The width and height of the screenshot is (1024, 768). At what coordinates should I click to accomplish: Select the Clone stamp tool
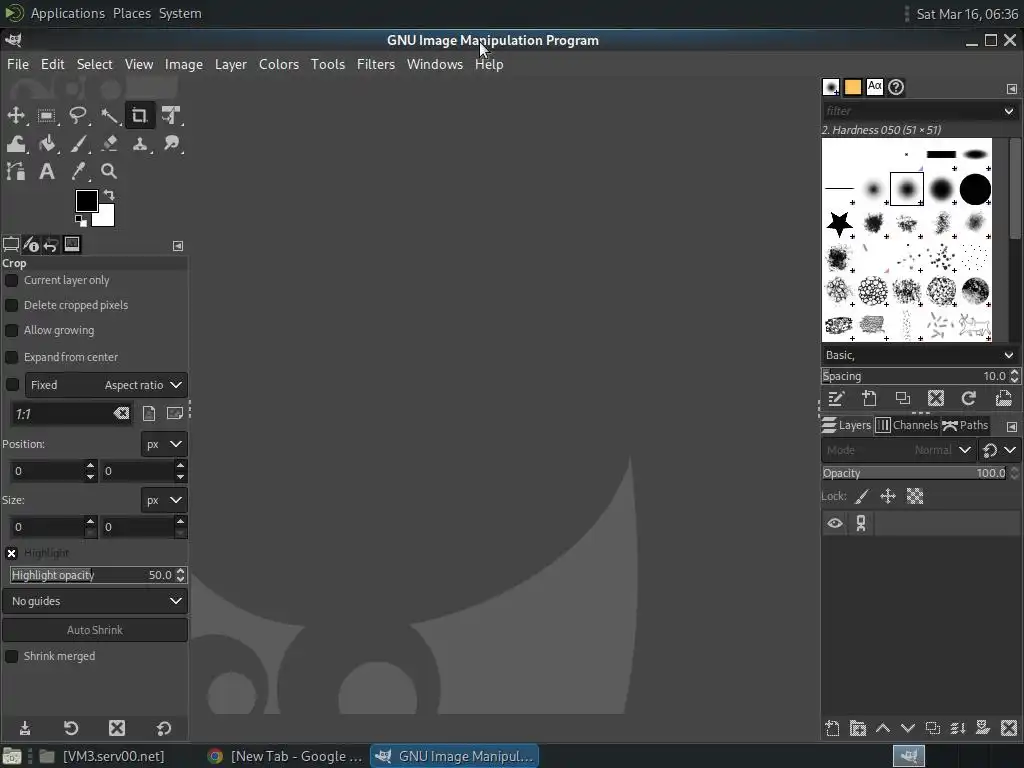(140, 144)
